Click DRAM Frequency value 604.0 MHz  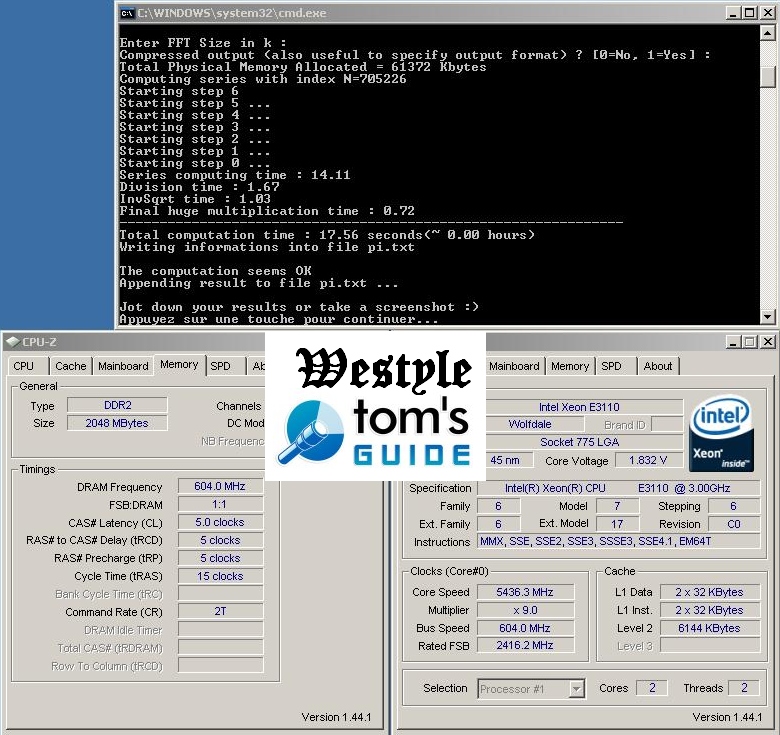(220, 486)
